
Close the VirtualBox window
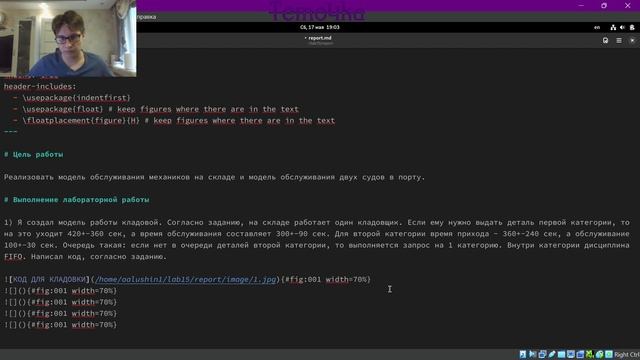627,6
